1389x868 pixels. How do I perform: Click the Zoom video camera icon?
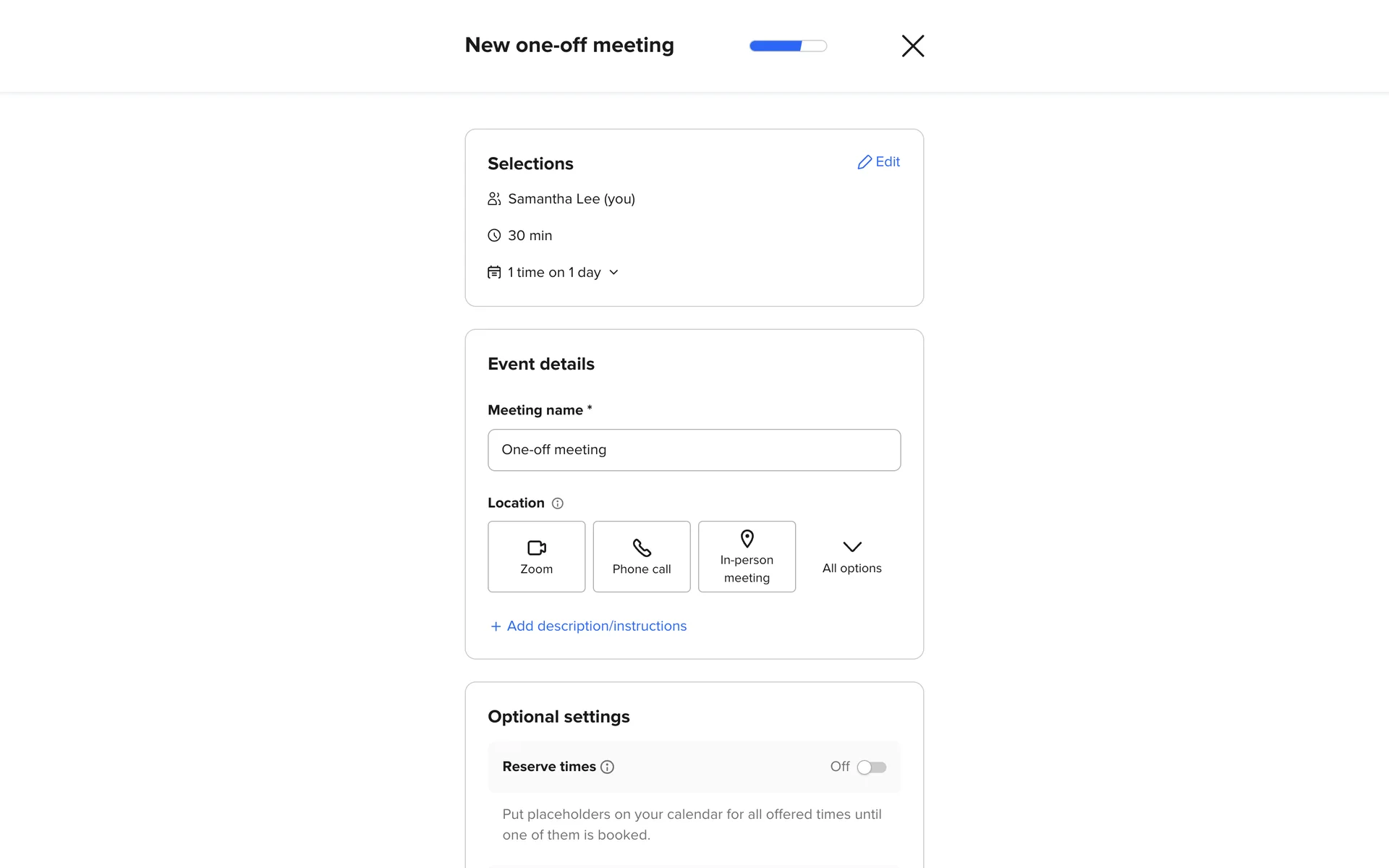[536, 548]
